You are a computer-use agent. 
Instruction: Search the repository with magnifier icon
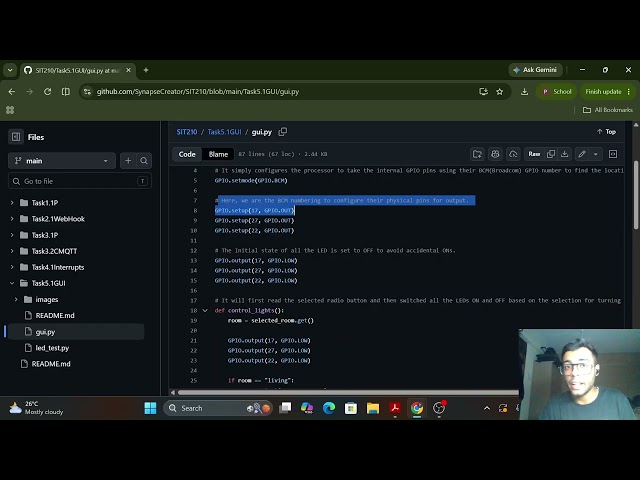tap(144, 161)
